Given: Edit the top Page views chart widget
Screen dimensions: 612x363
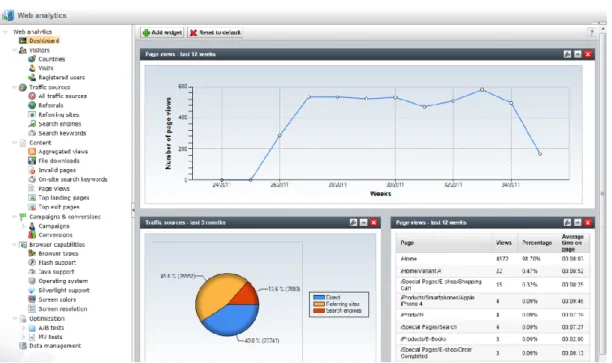Looking at the screenshot, I should [568, 54].
